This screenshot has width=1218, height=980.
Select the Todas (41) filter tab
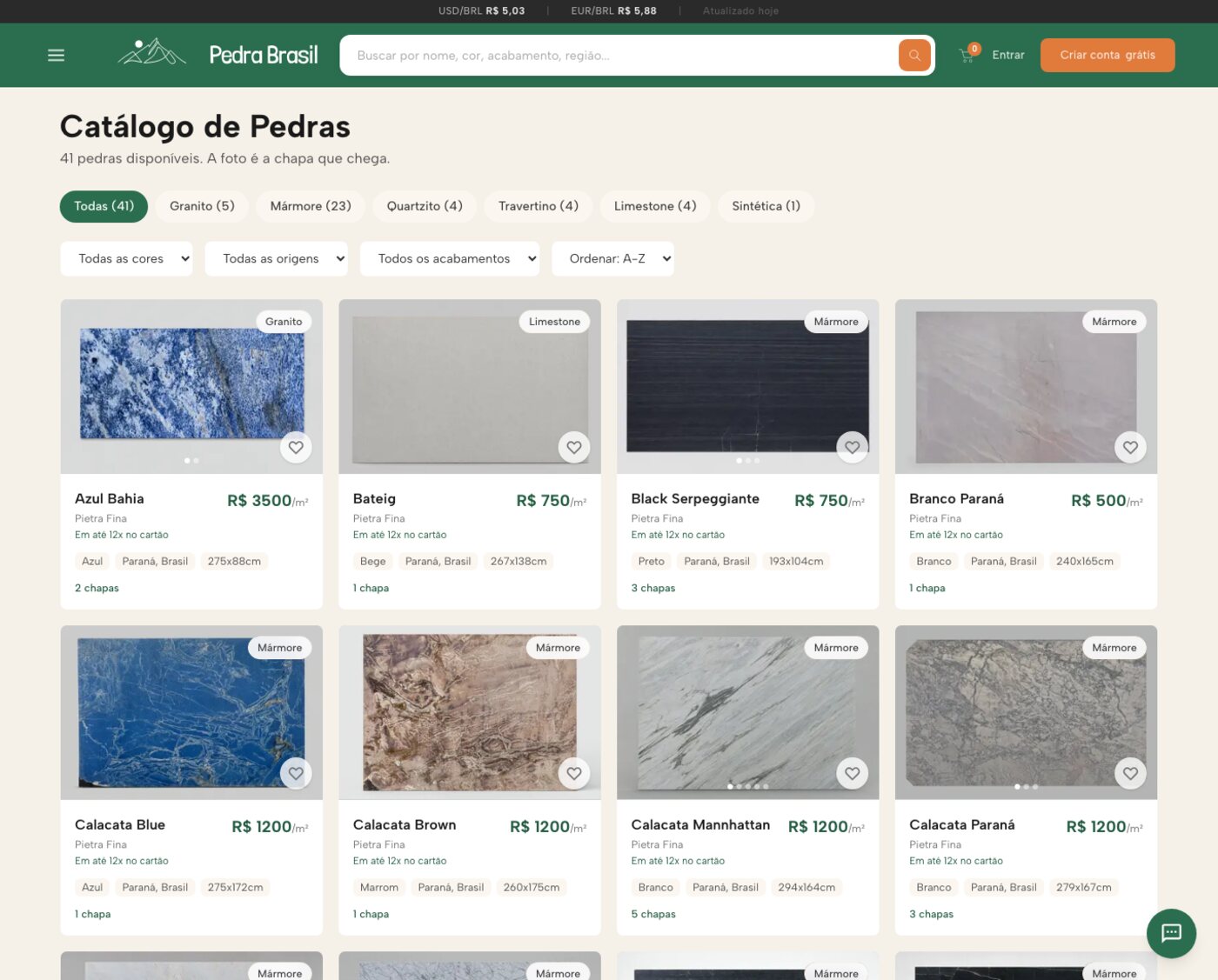pos(104,206)
